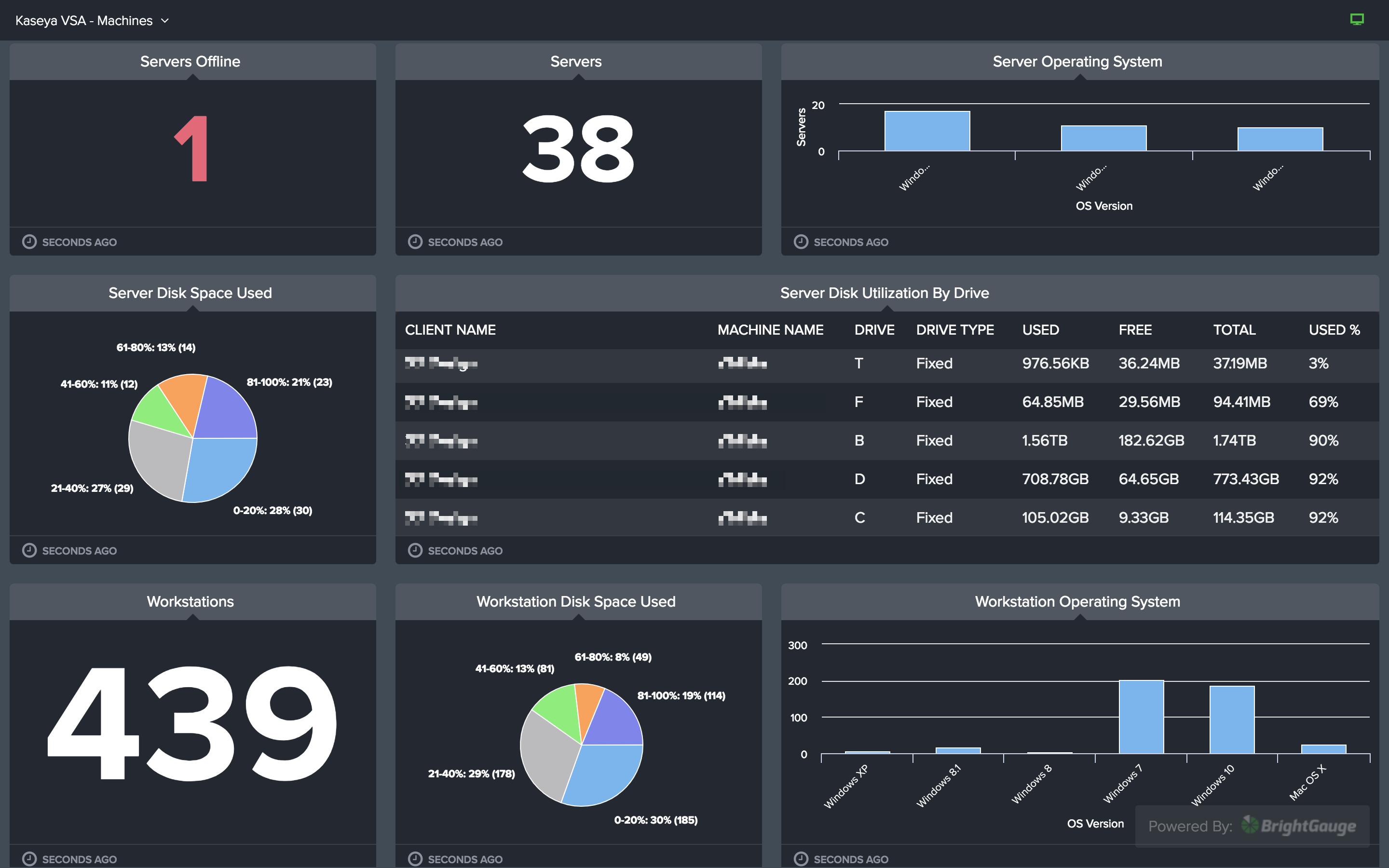The width and height of the screenshot is (1389, 868).
Task: Click the clock icon under Workstations
Action: [29, 859]
